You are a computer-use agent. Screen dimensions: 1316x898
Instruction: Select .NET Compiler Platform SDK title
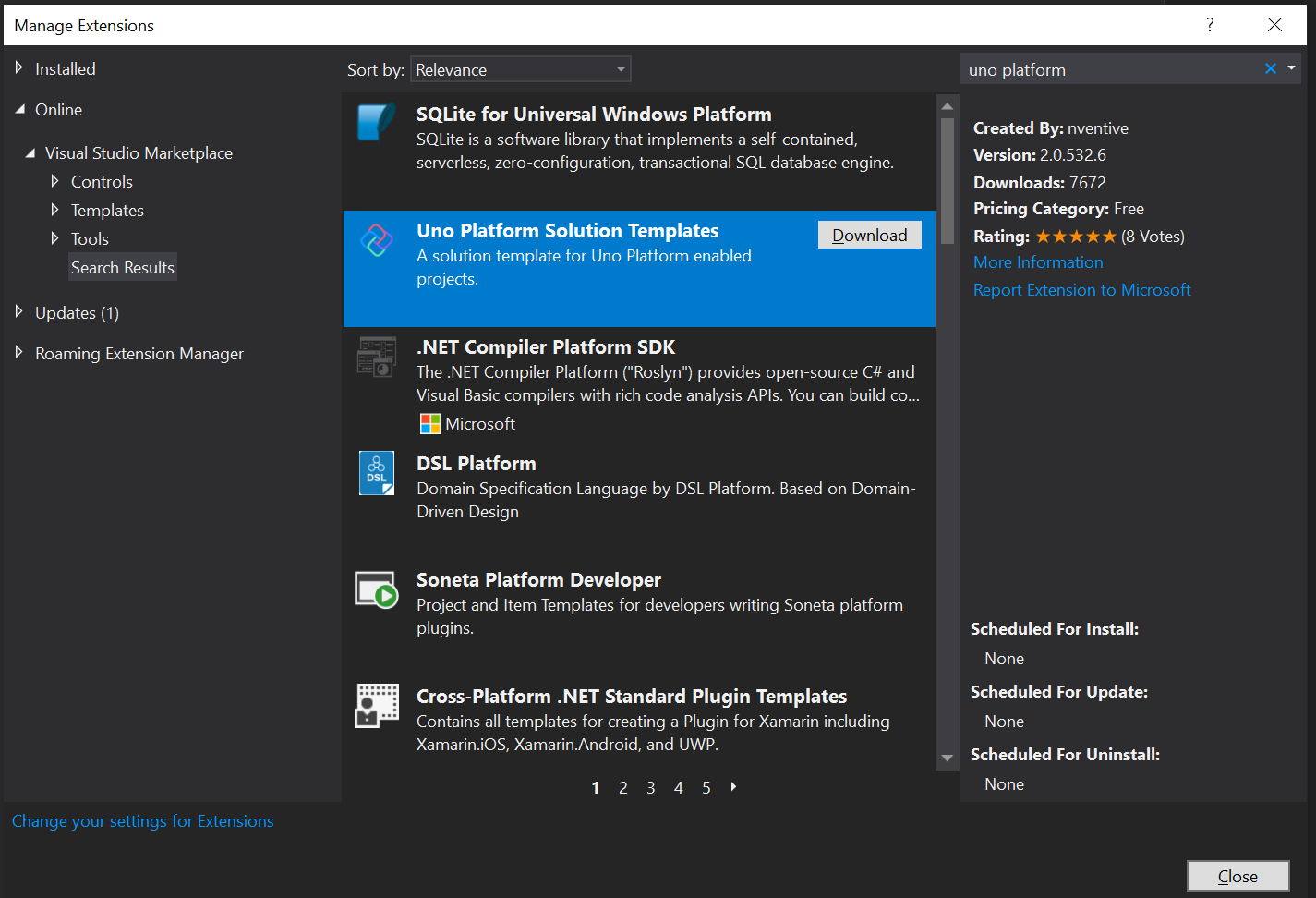546,347
